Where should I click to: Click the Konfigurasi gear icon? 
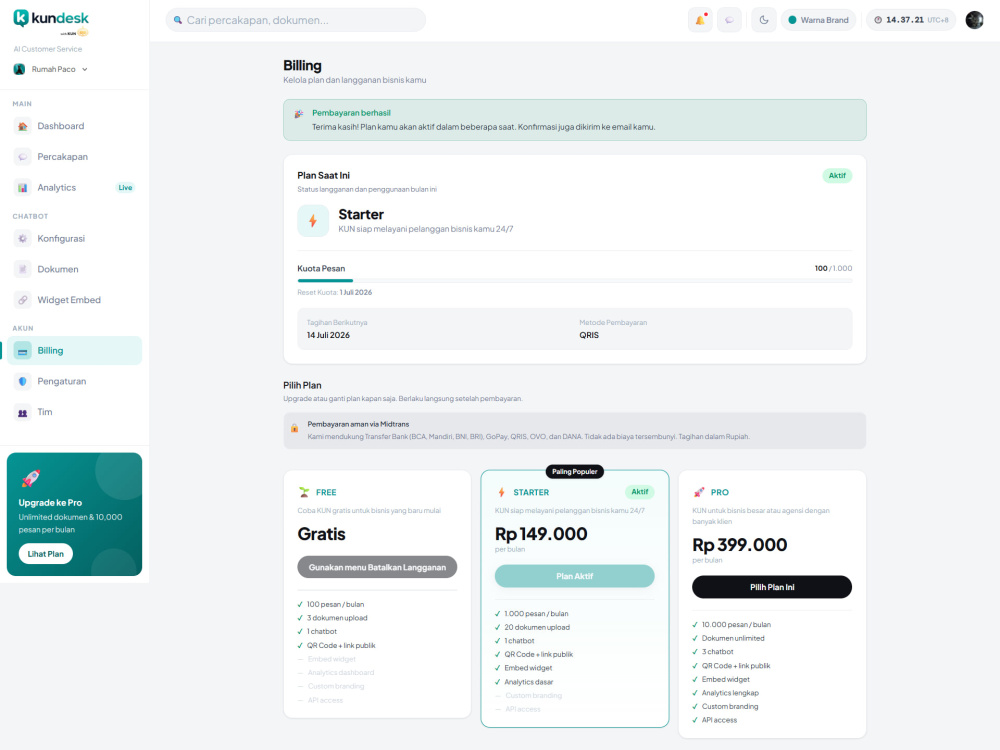tap(22, 239)
